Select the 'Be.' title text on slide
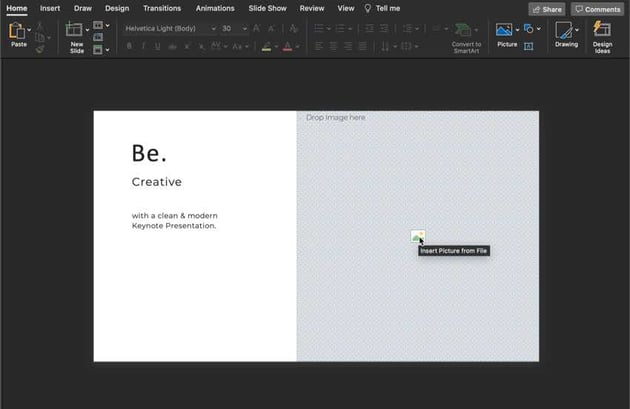The width and height of the screenshot is (630, 409). point(149,153)
